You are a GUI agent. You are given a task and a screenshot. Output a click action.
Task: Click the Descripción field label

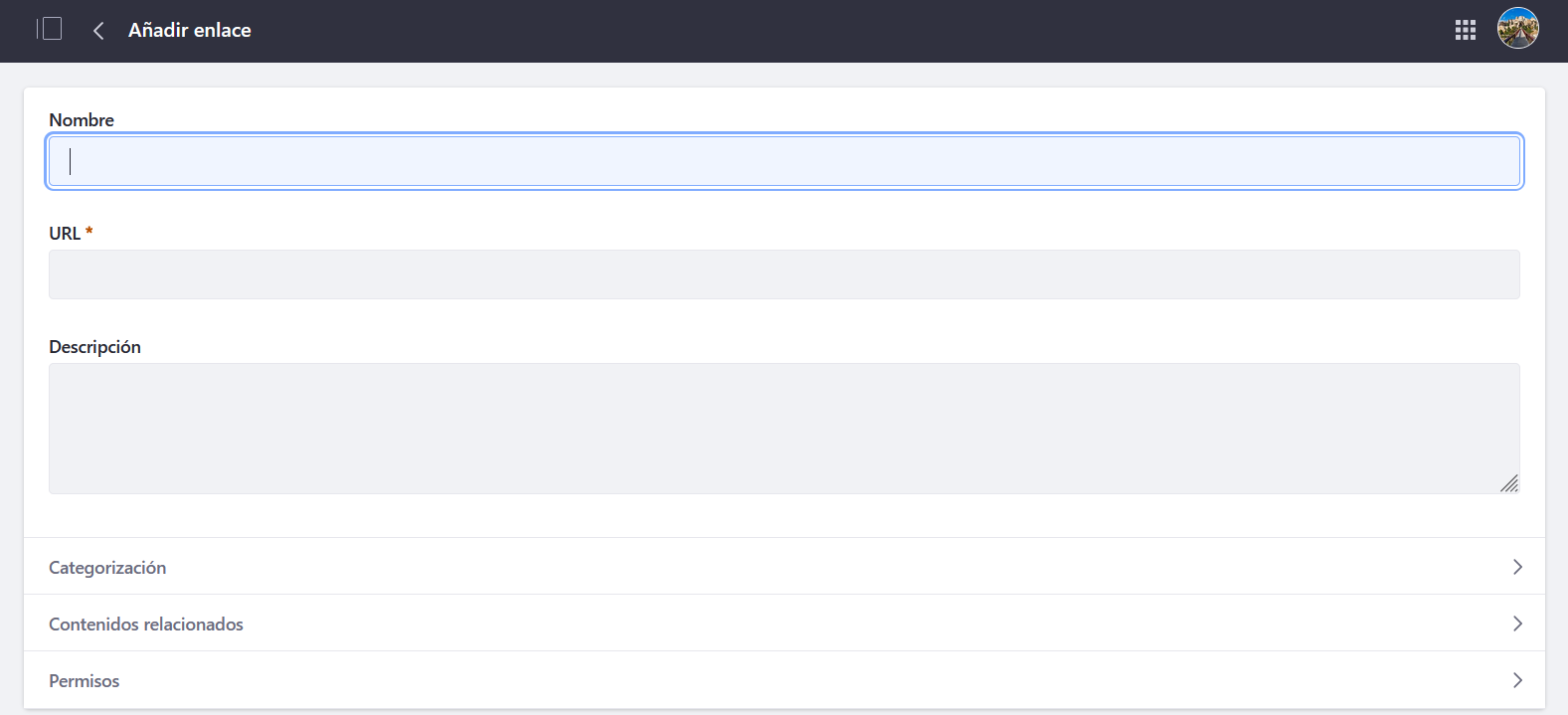click(x=95, y=347)
